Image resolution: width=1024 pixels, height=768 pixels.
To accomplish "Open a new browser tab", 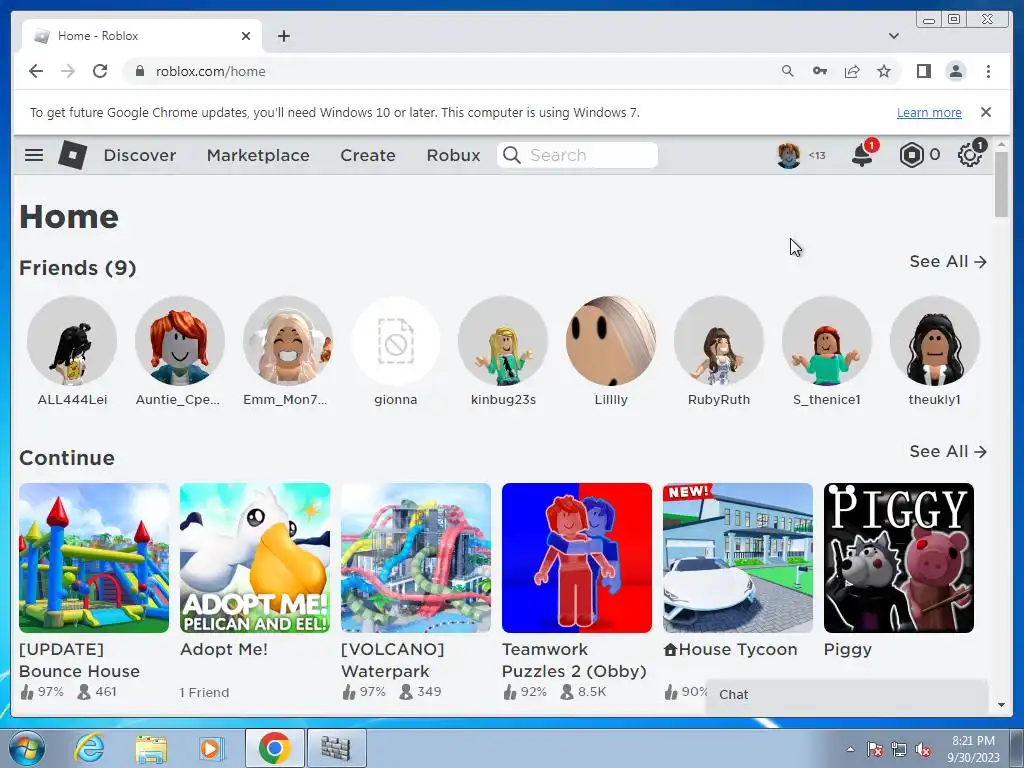I will (283, 36).
